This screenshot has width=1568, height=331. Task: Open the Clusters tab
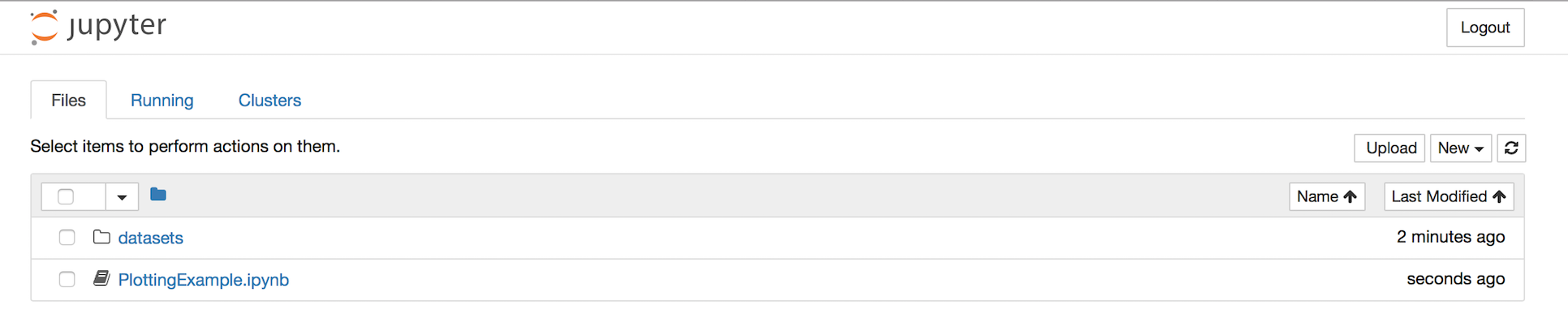[269, 100]
